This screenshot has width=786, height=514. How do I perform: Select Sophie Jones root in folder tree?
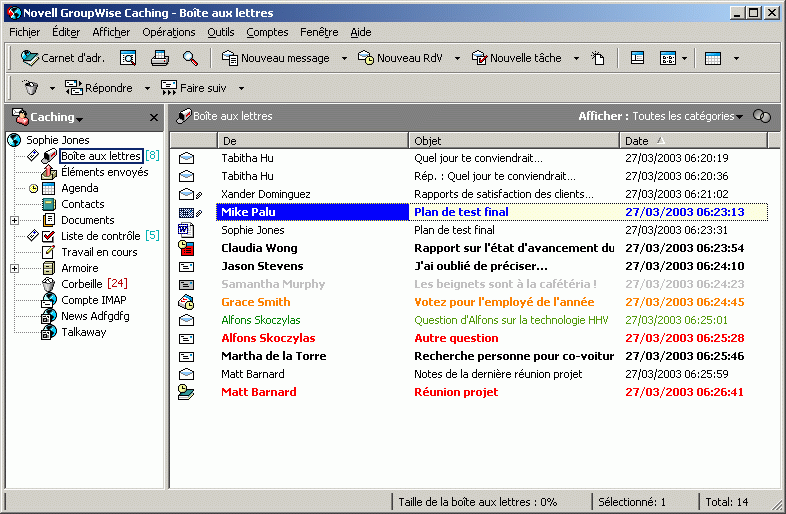tap(58, 140)
